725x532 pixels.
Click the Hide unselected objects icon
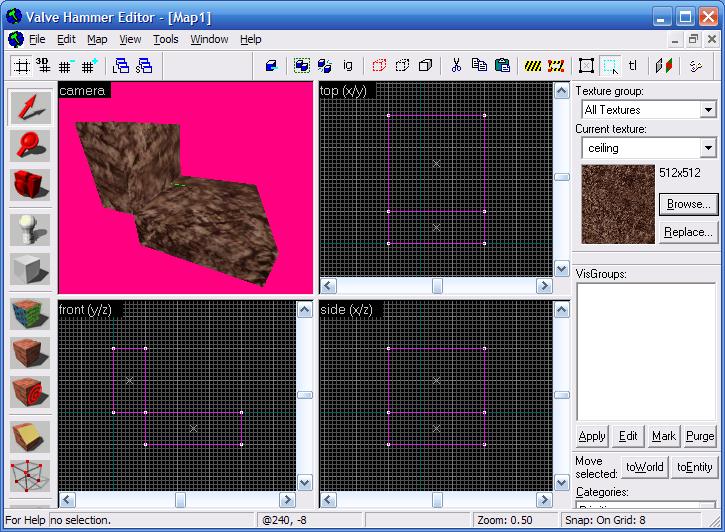click(402, 66)
